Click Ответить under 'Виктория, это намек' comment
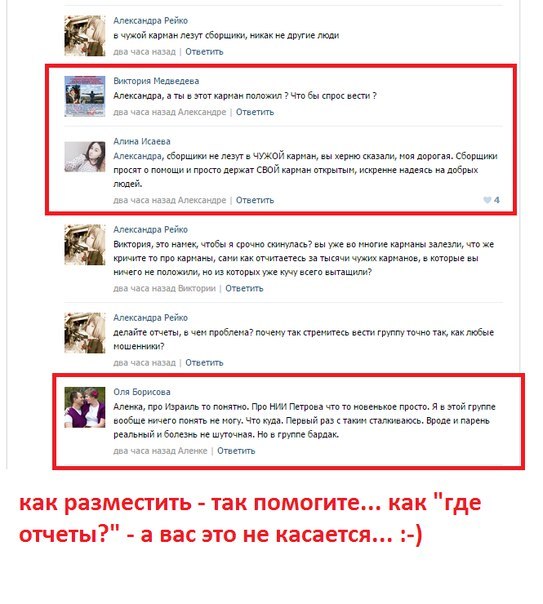 (x=244, y=288)
